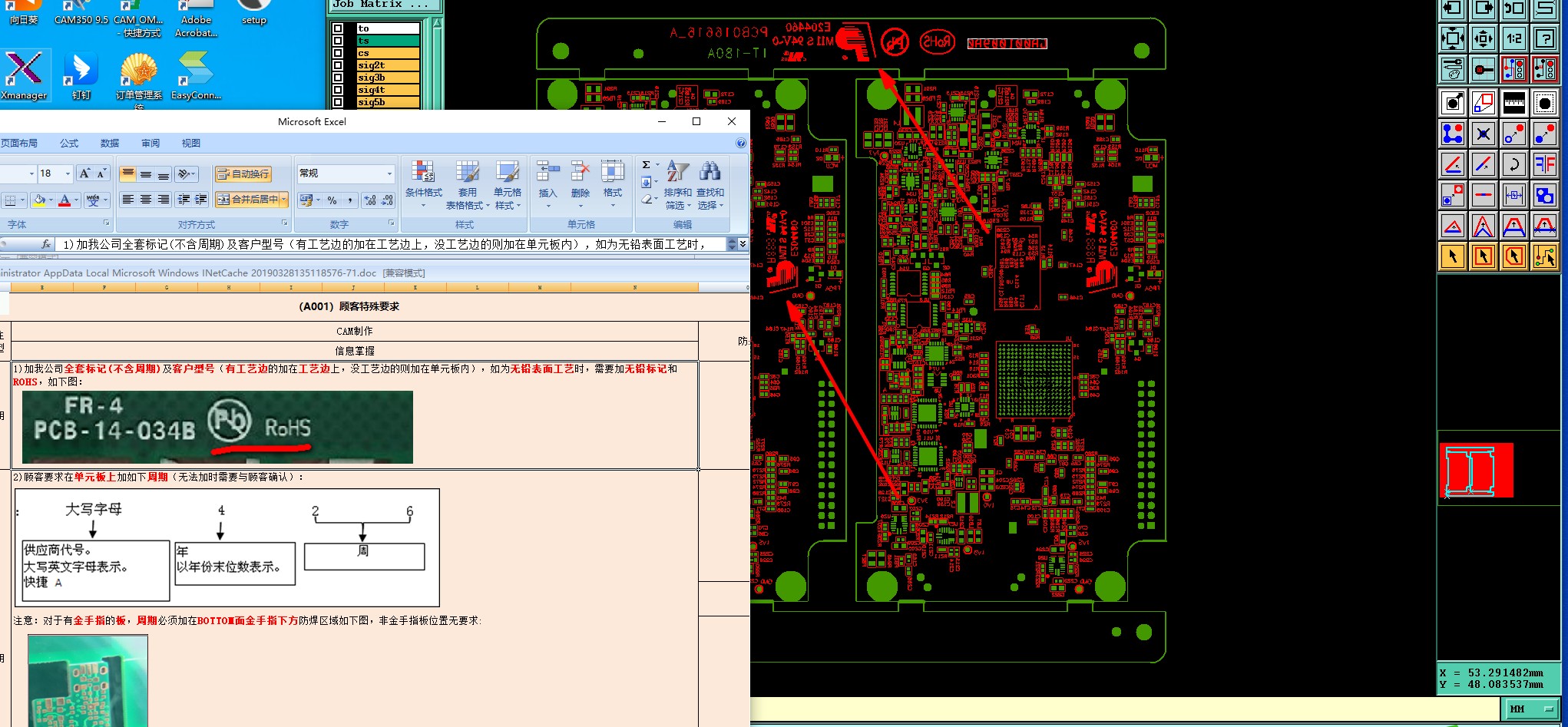Expand the 合并后居中 dropdown arrow
The height and width of the screenshot is (727, 1568).
click(283, 200)
